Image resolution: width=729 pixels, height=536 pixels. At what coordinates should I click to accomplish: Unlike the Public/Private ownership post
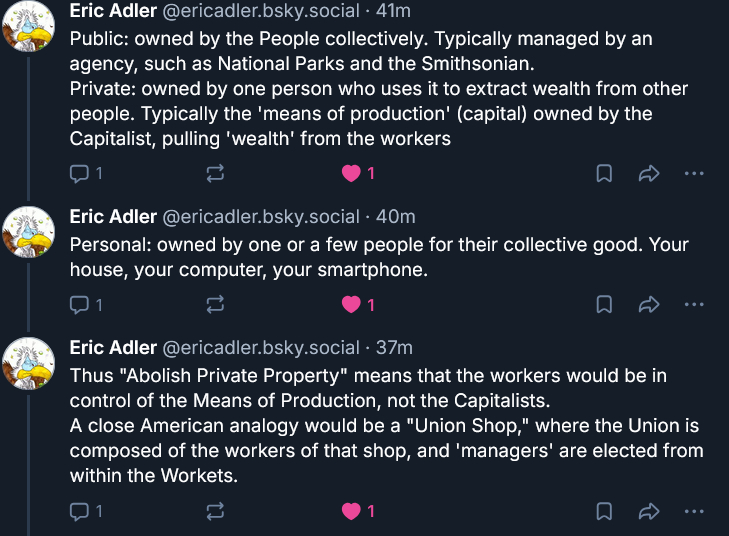point(351,173)
